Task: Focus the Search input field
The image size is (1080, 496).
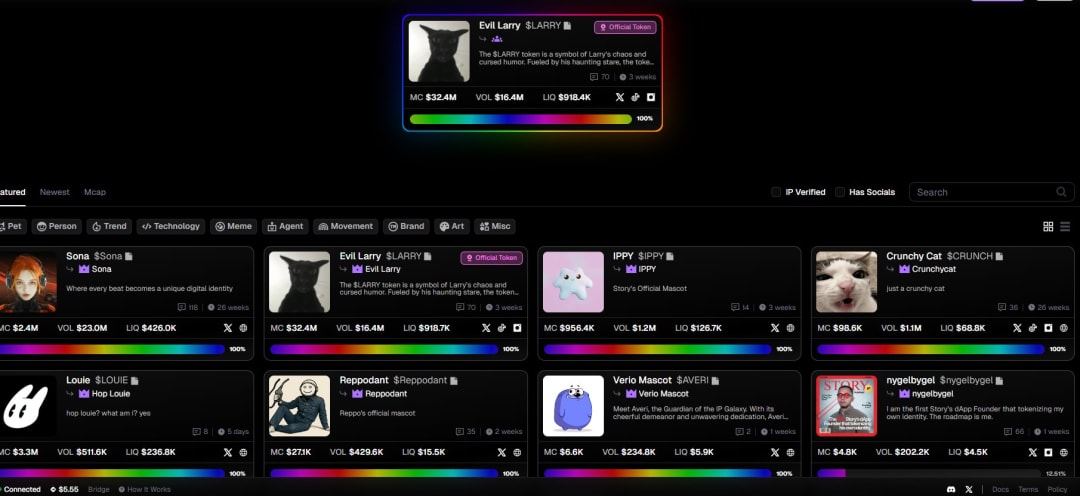Action: pos(992,192)
